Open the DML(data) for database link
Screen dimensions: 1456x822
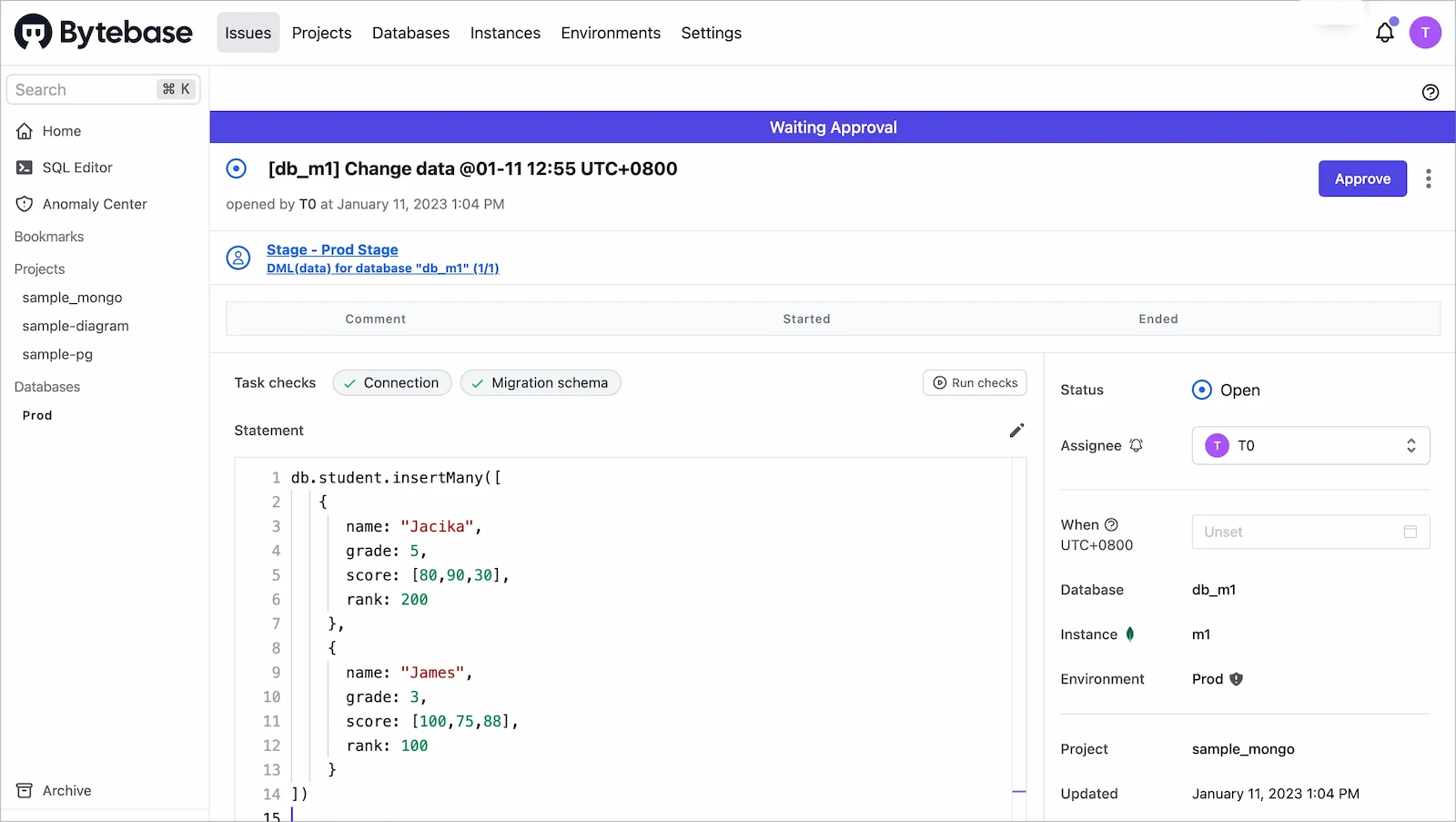(x=382, y=269)
